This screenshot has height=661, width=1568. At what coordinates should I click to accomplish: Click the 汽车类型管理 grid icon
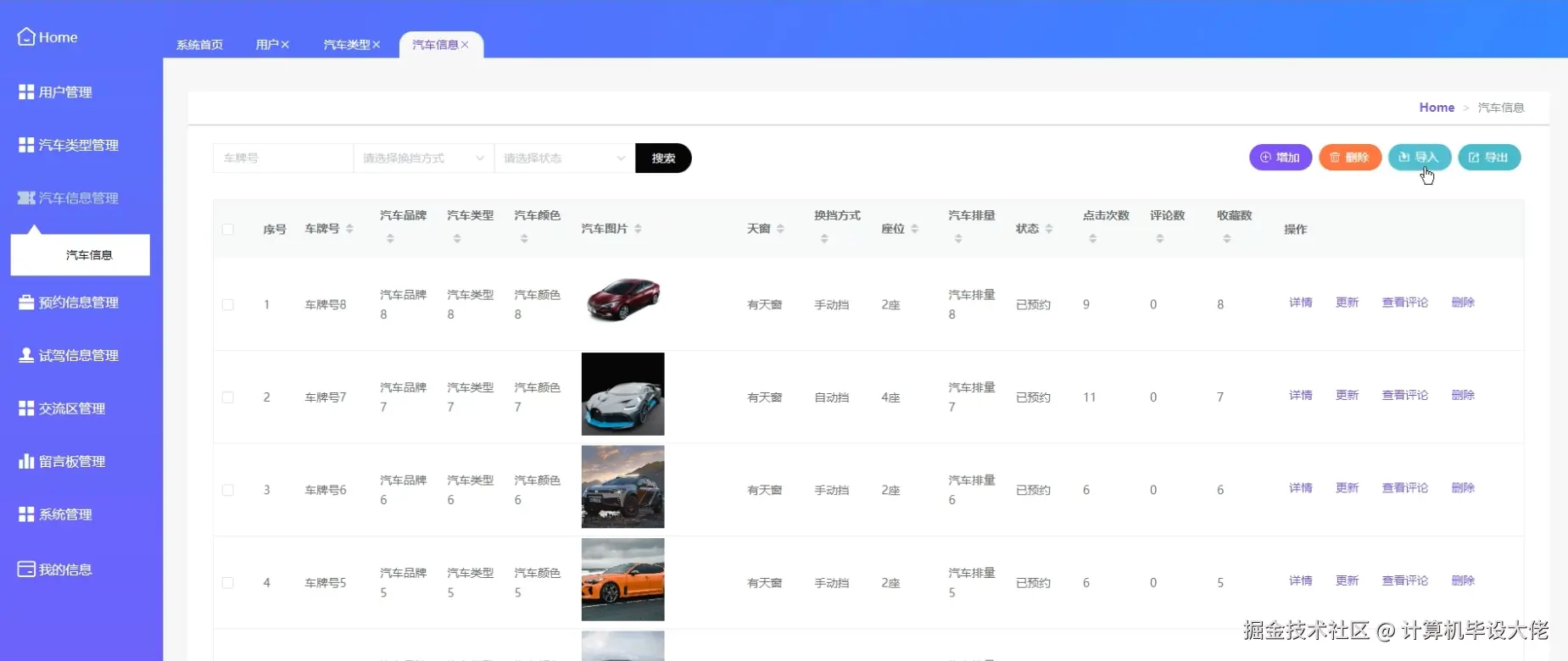tap(26, 145)
